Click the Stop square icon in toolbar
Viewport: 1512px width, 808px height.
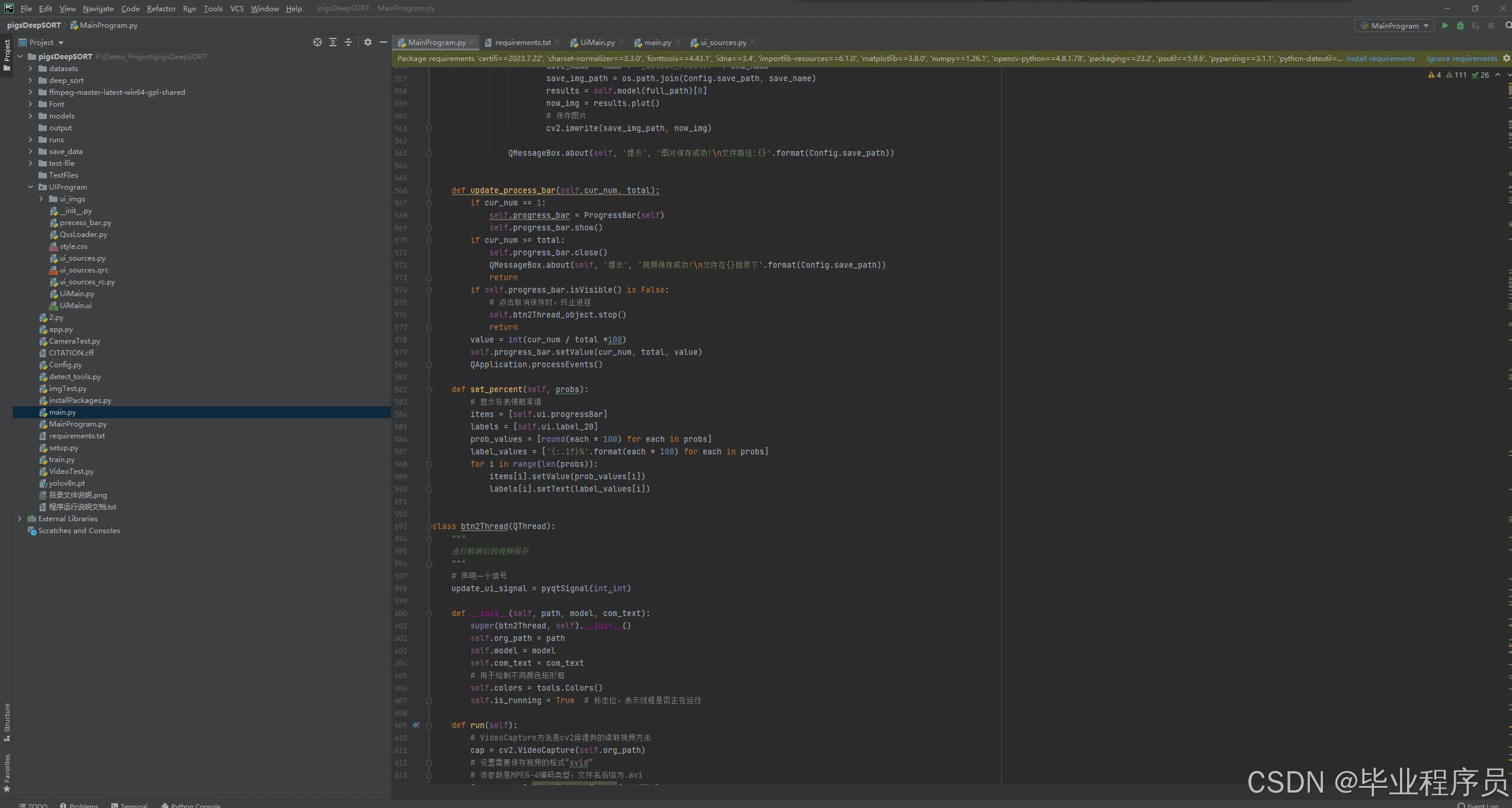pyautogui.click(x=1491, y=25)
